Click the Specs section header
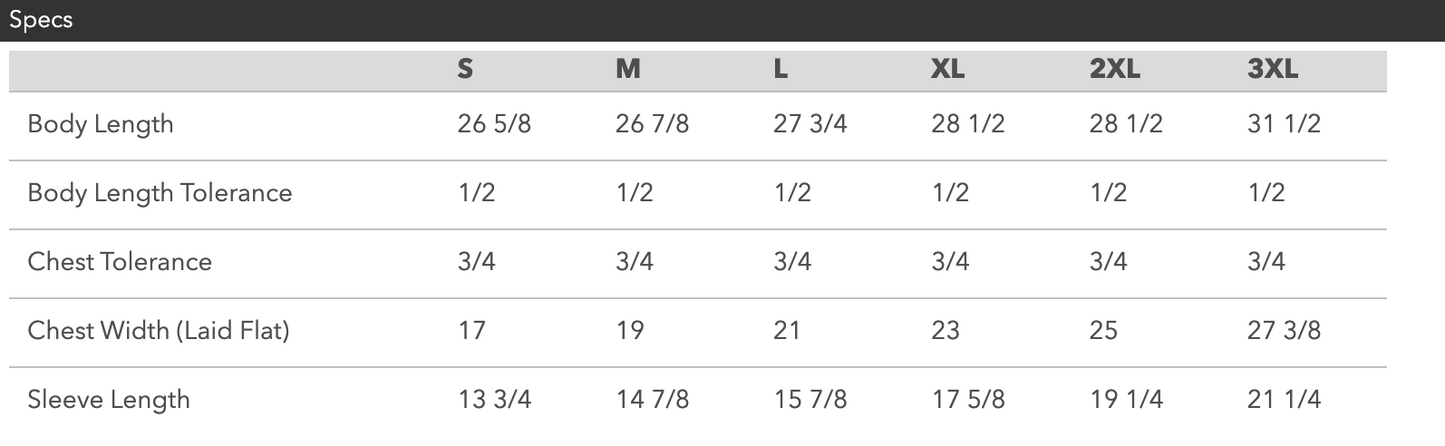The height and width of the screenshot is (446, 1445). coord(41,20)
